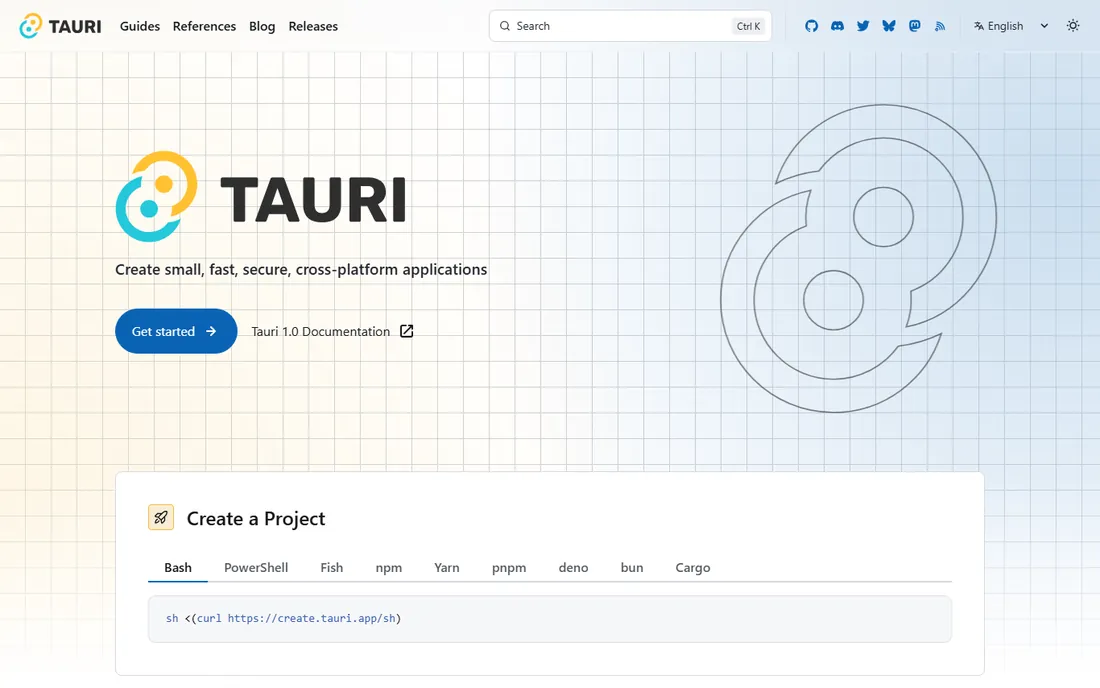
Task: Click the language translate icon
Action: coord(979,26)
